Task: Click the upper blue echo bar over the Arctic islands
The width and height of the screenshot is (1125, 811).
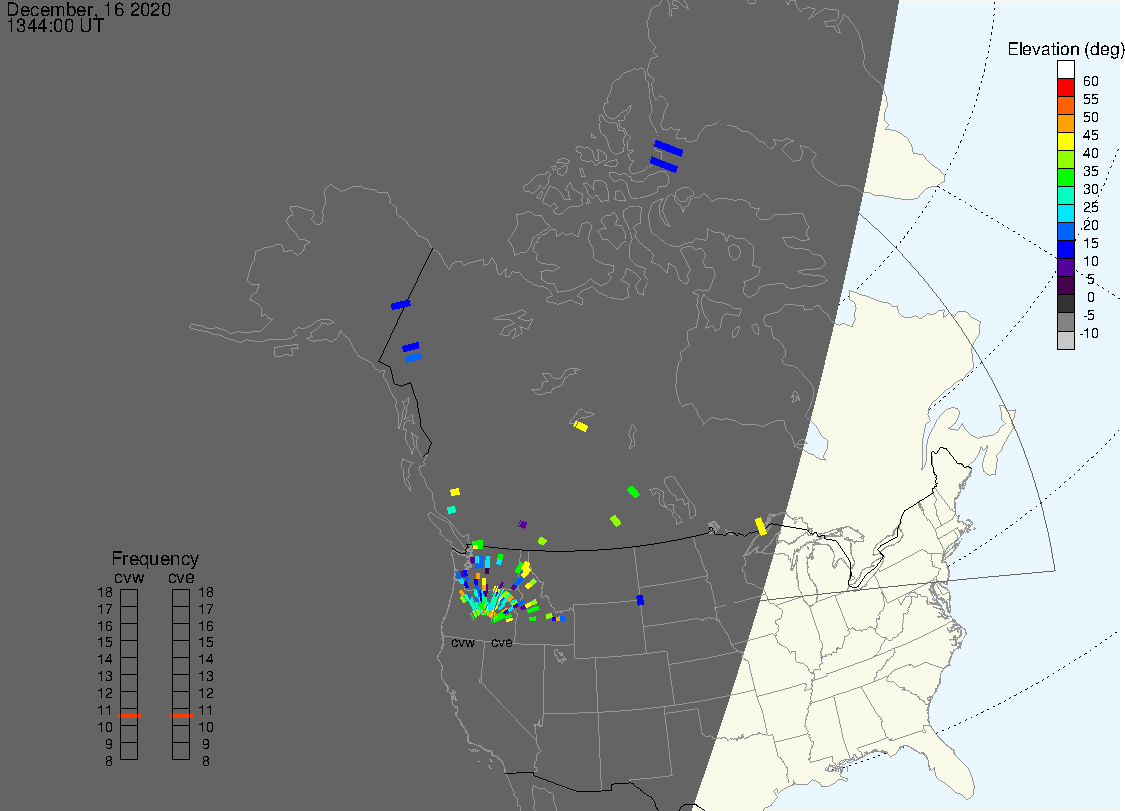Action: click(x=668, y=149)
